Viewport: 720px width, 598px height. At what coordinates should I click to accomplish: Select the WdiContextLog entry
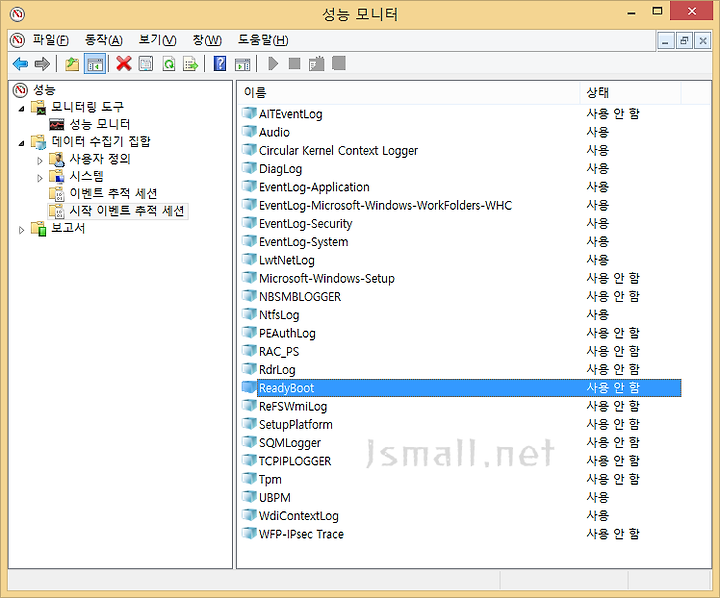(x=298, y=516)
